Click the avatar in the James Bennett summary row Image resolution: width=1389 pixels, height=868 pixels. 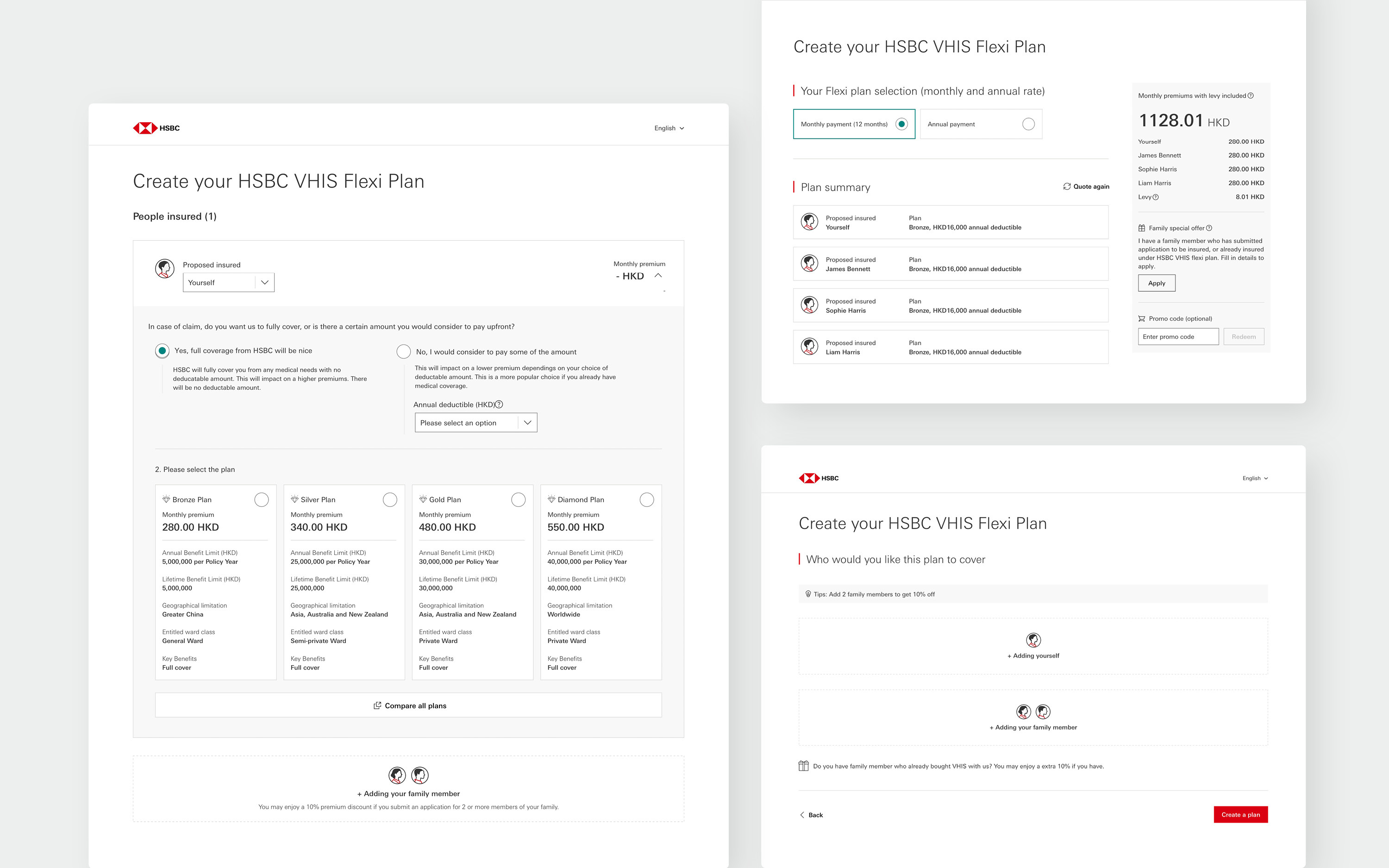[x=809, y=263]
